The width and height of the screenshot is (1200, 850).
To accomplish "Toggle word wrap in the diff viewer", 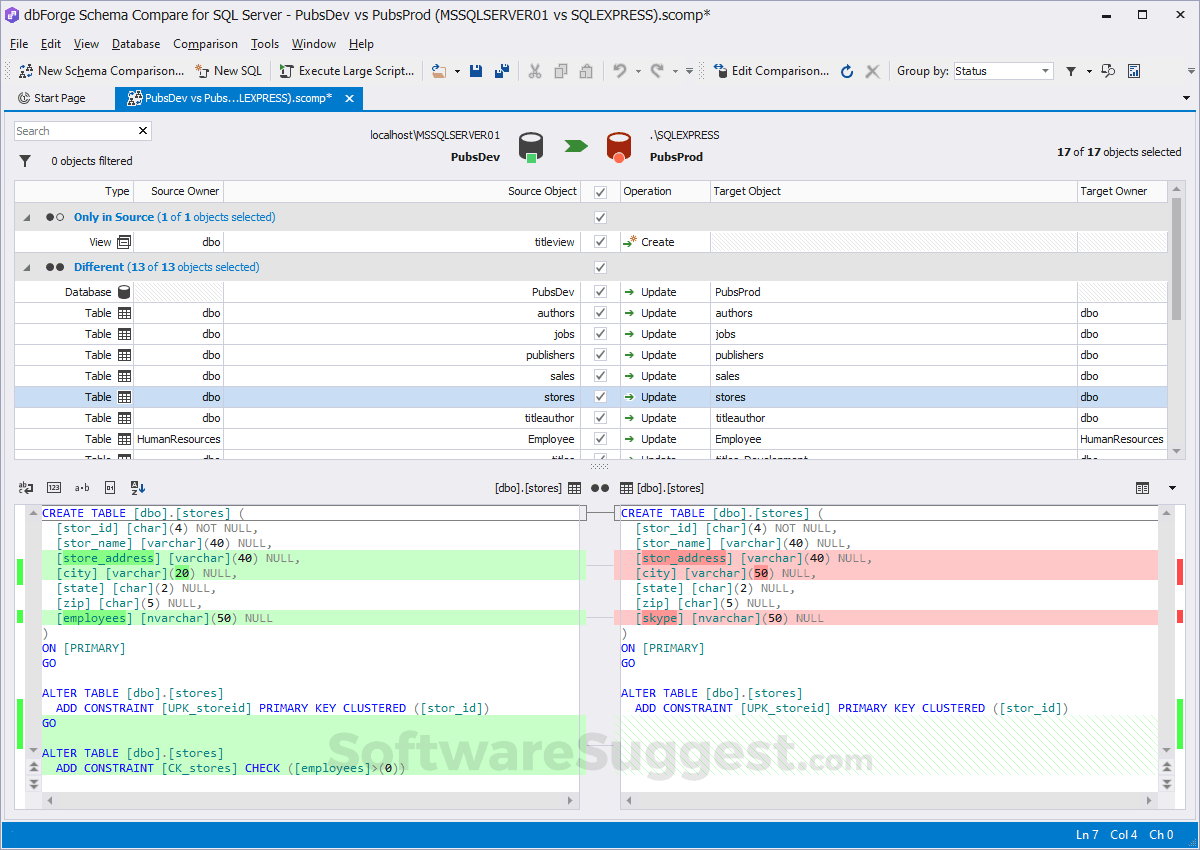I will tap(25, 488).
